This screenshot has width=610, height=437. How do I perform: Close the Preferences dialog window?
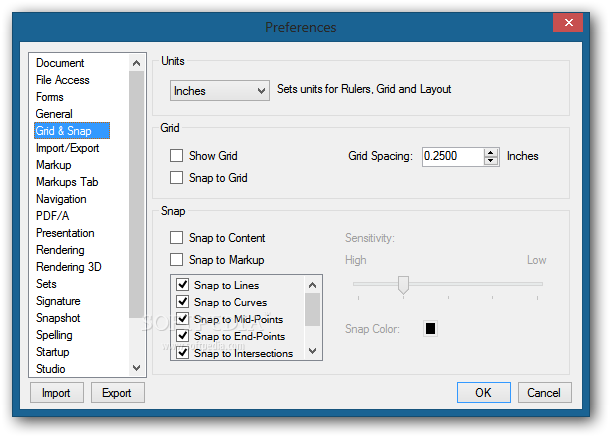[x=568, y=23]
